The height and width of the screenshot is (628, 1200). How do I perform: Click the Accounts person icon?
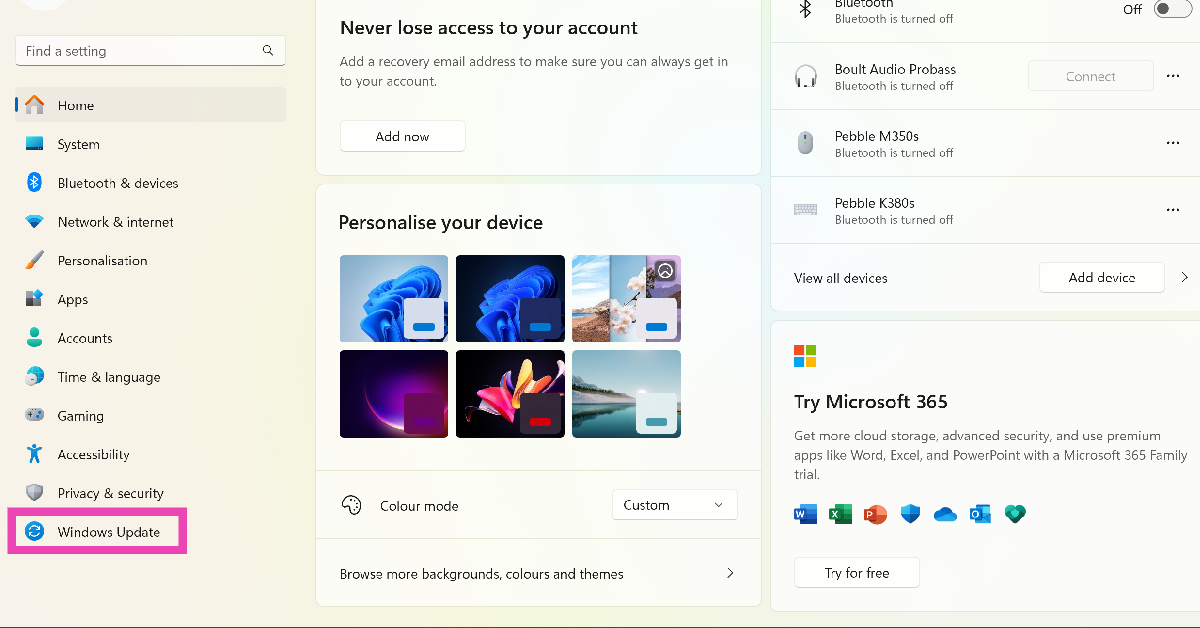[34, 338]
